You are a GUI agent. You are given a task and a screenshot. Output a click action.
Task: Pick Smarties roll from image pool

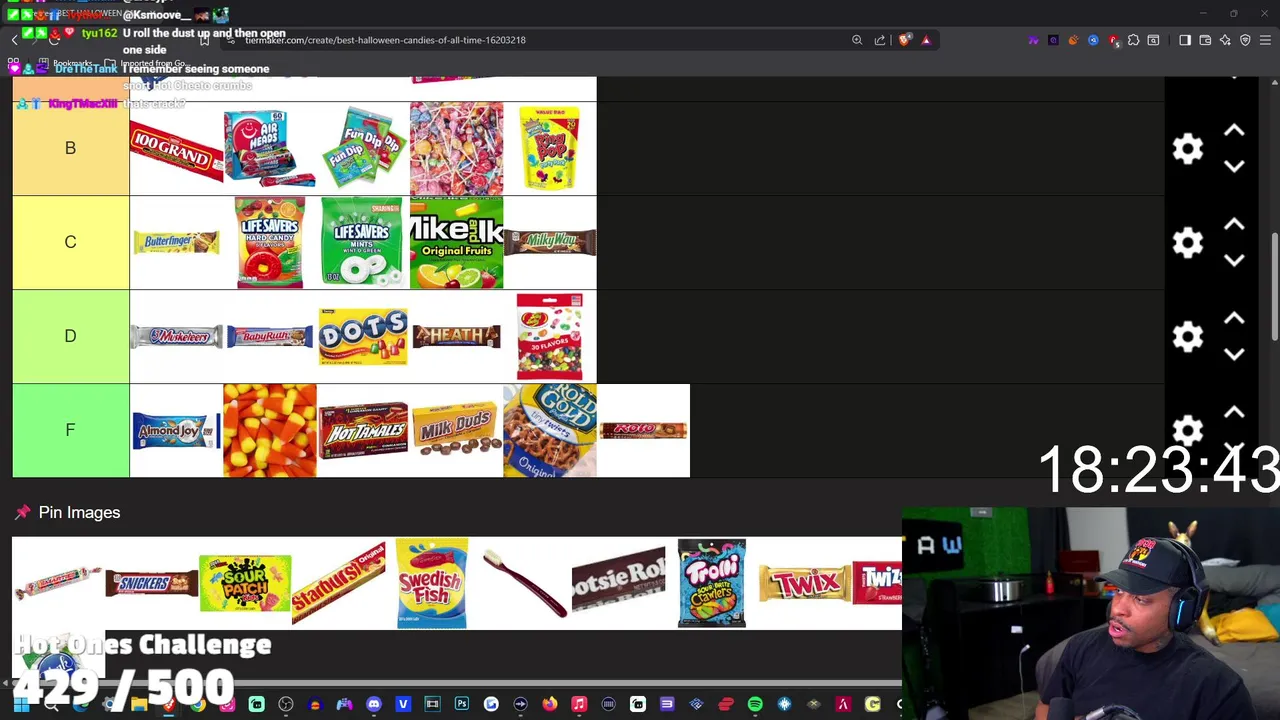(x=58, y=583)
